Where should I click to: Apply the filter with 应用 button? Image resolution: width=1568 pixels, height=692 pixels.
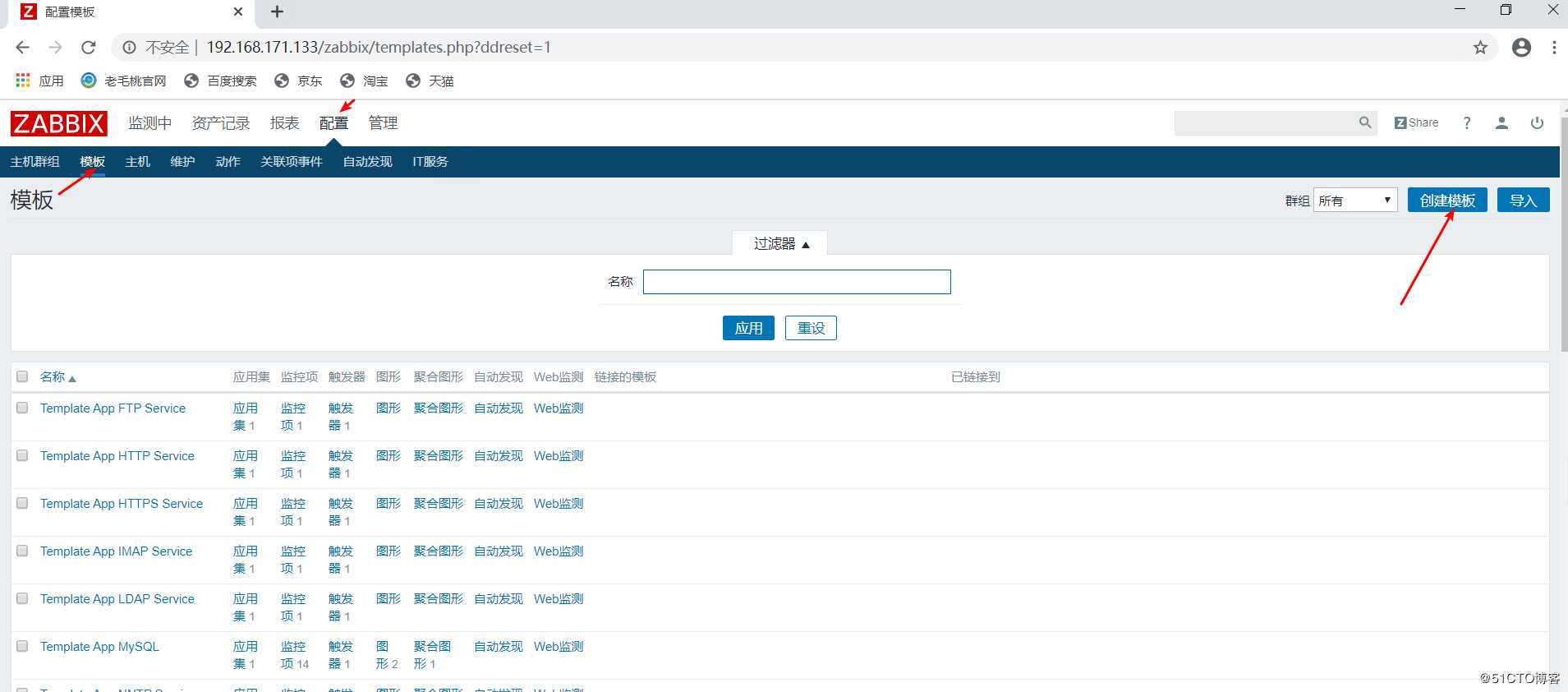[x=748, y=328]
